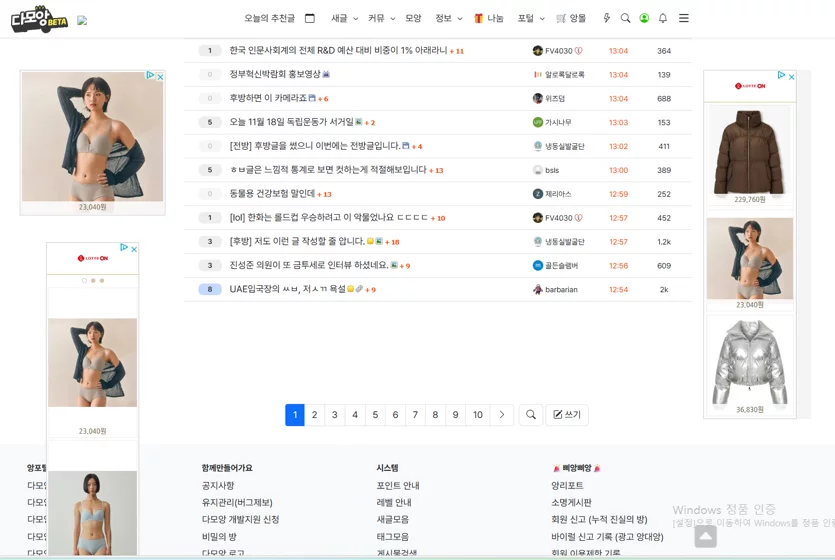Open the calendar icon next to 오늘의 추천글
The height and width of the screenshot is (560, 835).
coord(310,18)
